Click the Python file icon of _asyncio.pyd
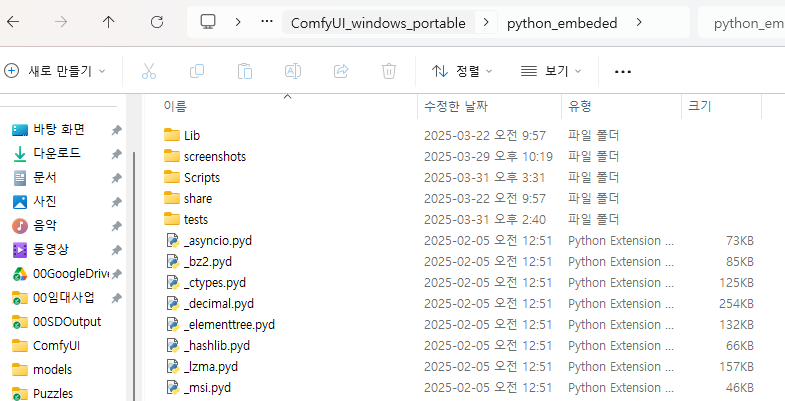The width and height of the screenshot is (785, 401). point(172,240)
